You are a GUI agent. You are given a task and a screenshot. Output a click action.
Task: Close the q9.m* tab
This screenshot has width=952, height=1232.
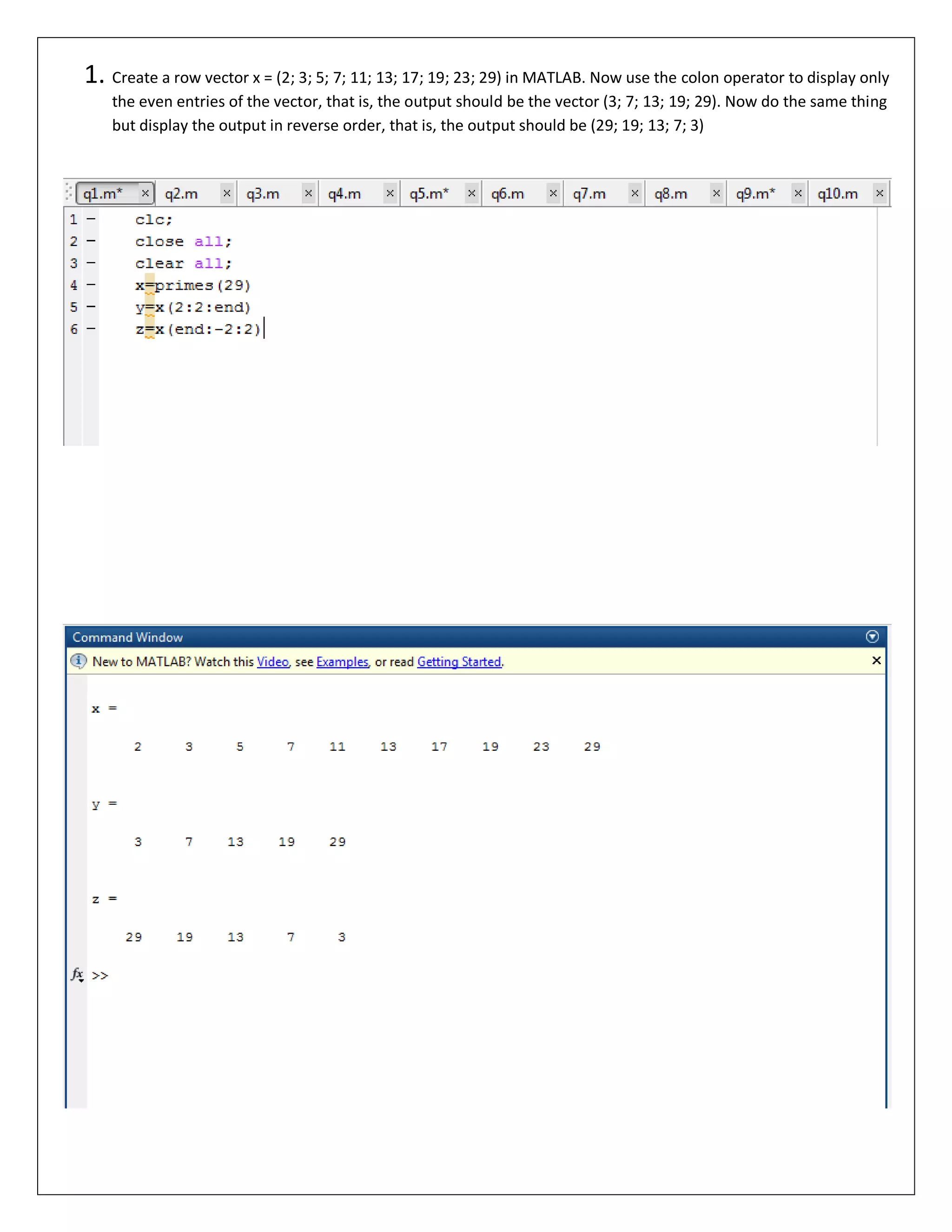tap(798, 193)
